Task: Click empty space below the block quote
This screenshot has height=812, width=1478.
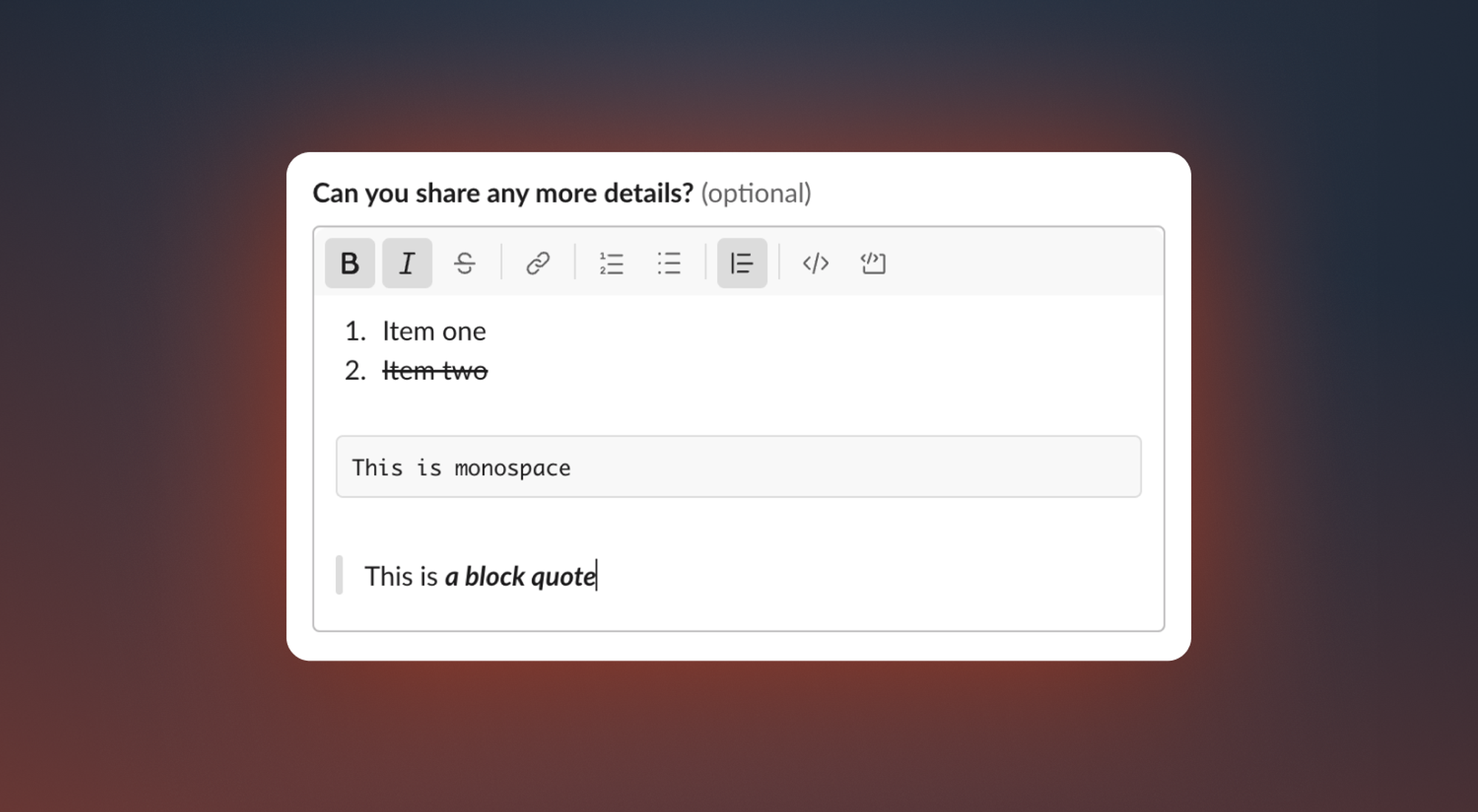Action: (739, 613)
